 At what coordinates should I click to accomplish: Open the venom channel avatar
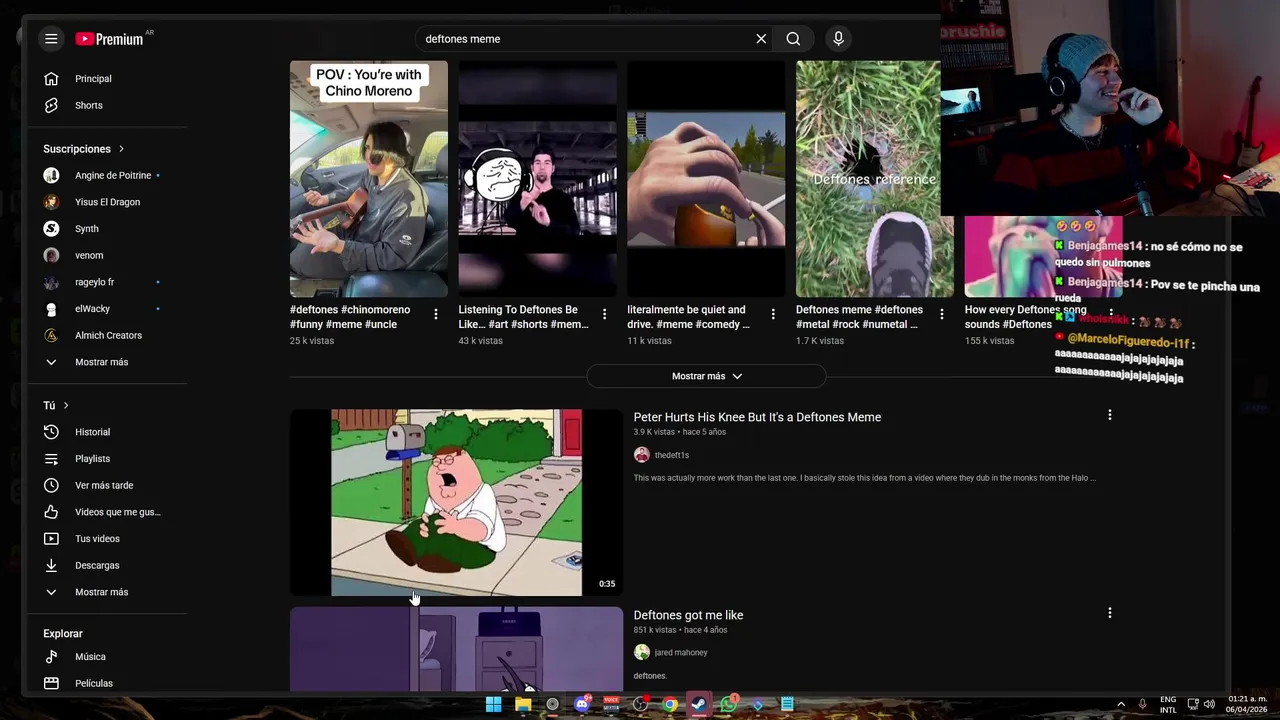[51, 255]
